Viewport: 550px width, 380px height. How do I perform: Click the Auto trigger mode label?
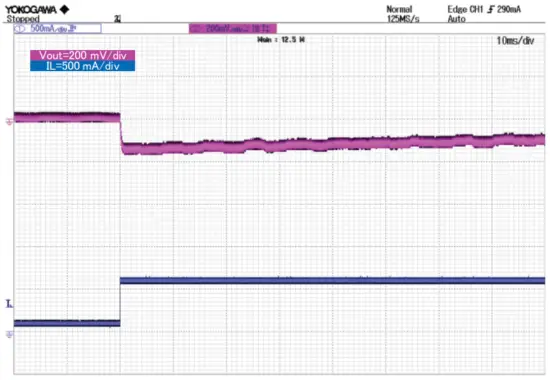(456, 19)
